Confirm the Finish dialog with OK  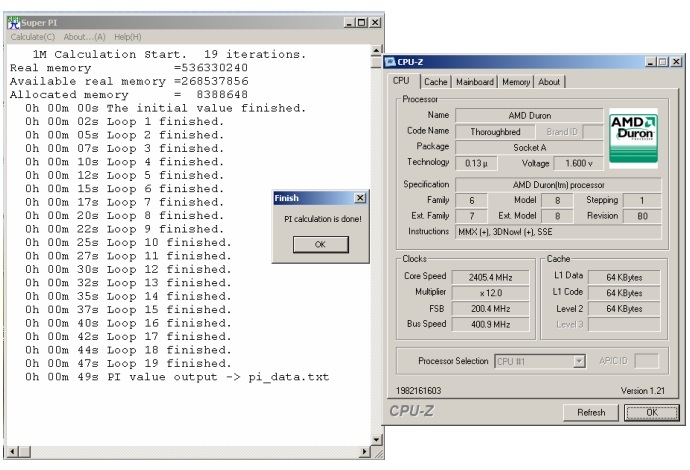coord(320,244)
